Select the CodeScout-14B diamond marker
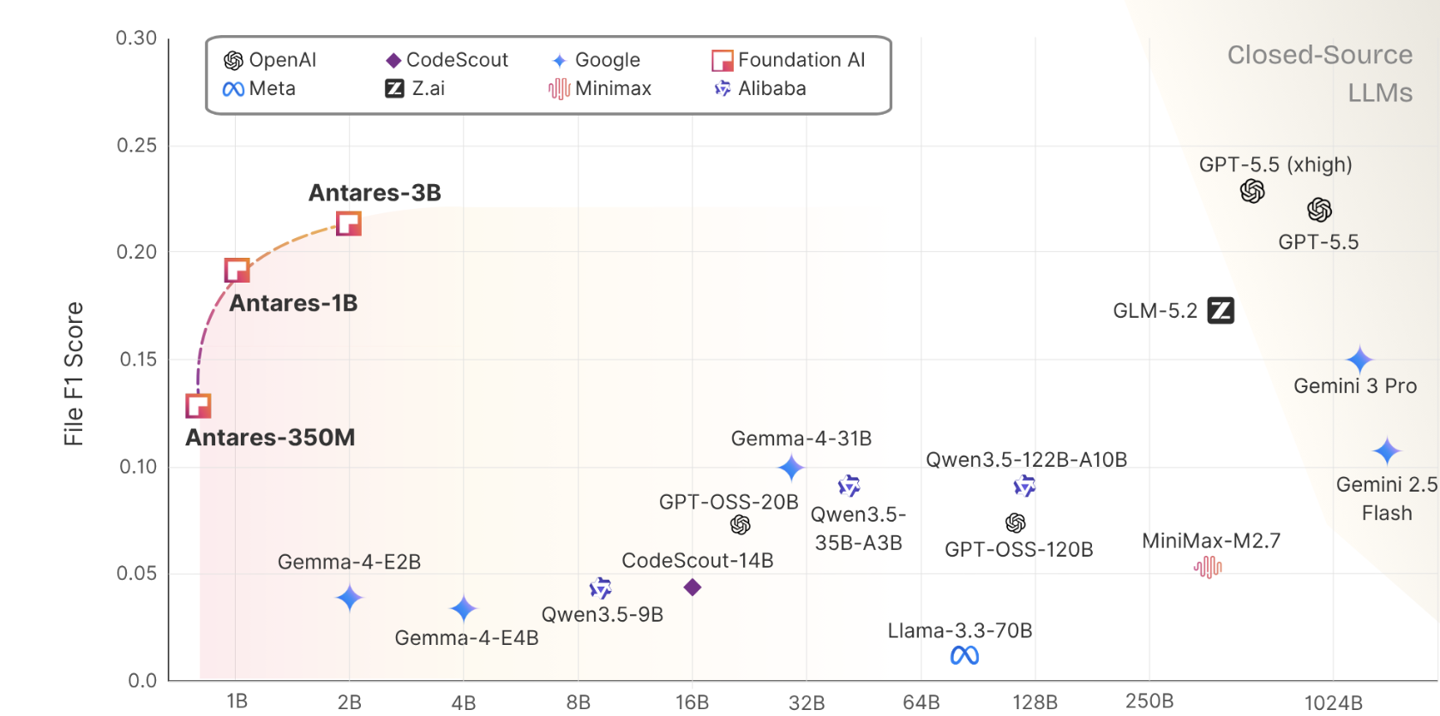 click(x=692, y=587)
